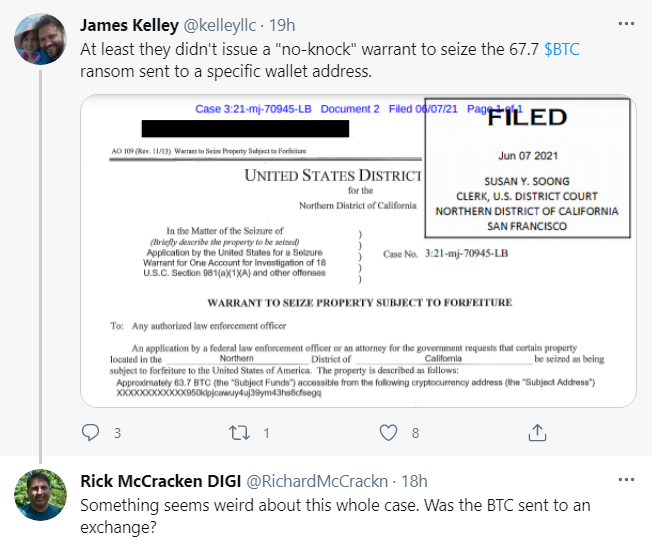652x545 pixels.
Task: Like the tweet with the heart icon
Action: click(388, 433)
